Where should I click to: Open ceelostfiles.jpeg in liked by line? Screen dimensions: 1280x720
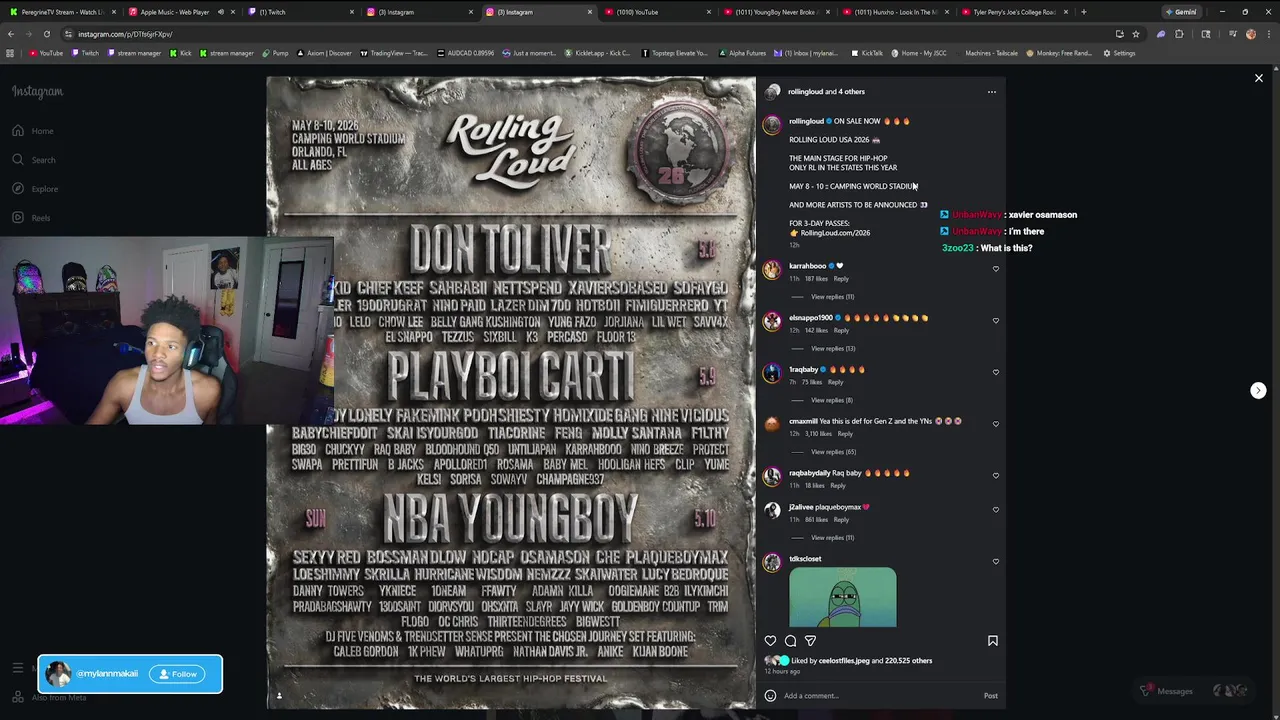[x=845, y=661]
